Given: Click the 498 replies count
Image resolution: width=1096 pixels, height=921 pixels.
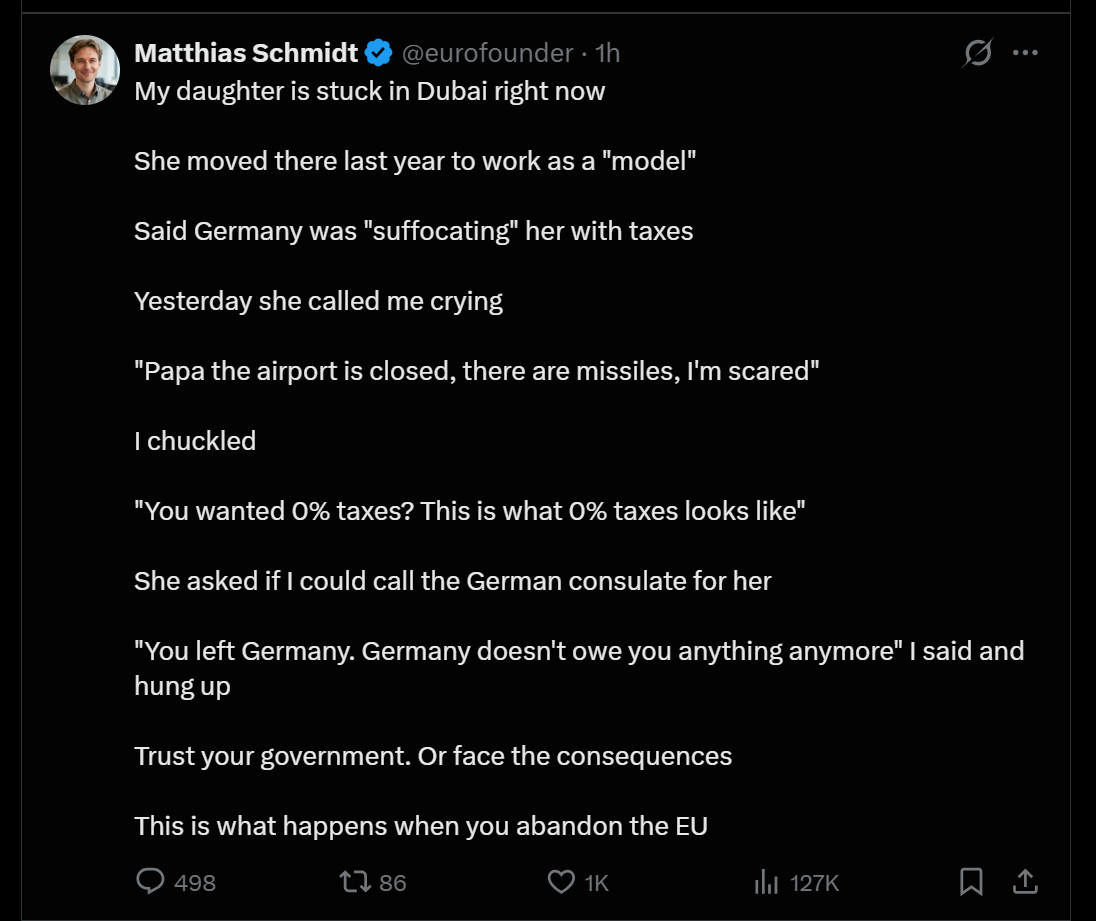Looking at the screenshot, I should [195, 882].
